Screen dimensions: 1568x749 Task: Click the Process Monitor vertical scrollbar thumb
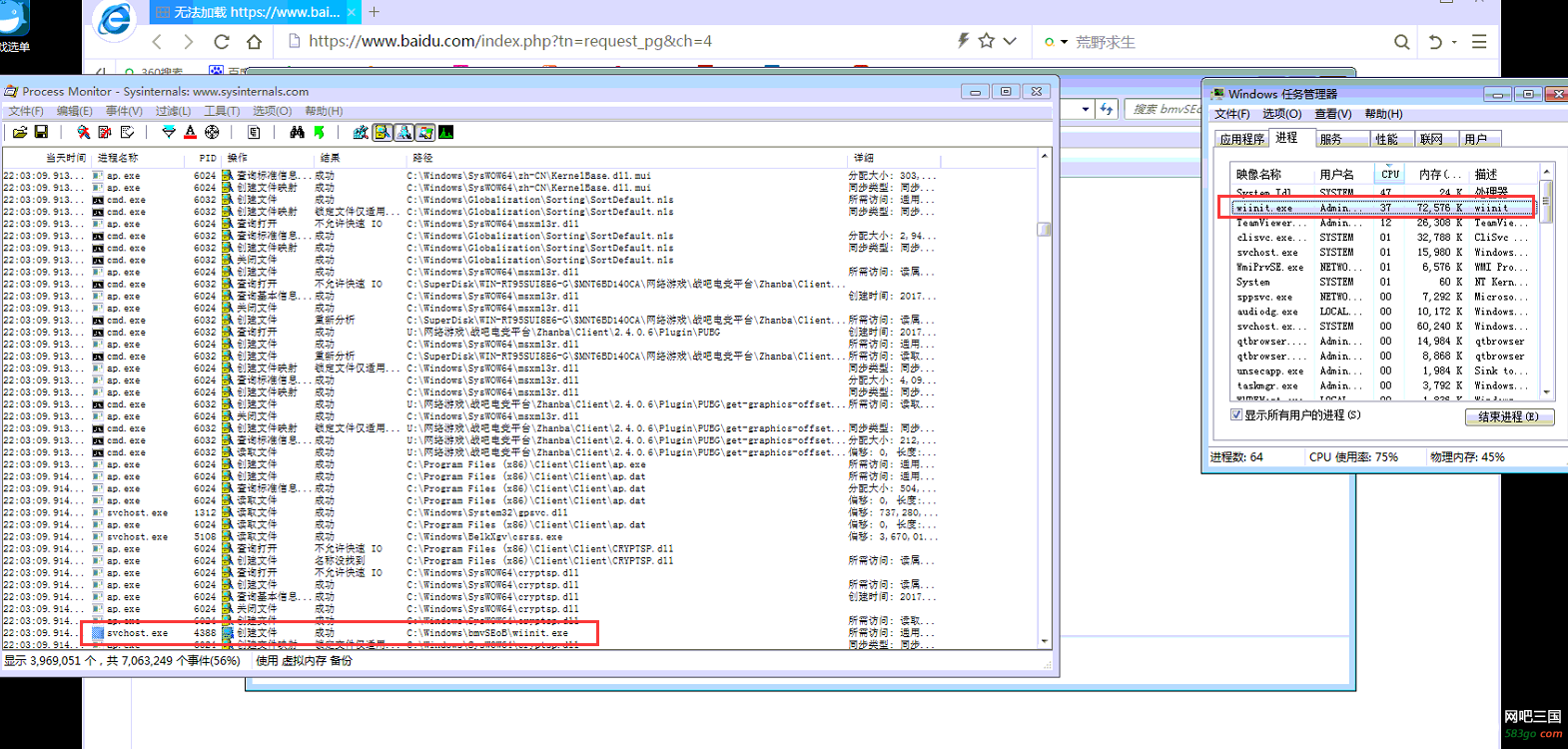click(1044, 229)
